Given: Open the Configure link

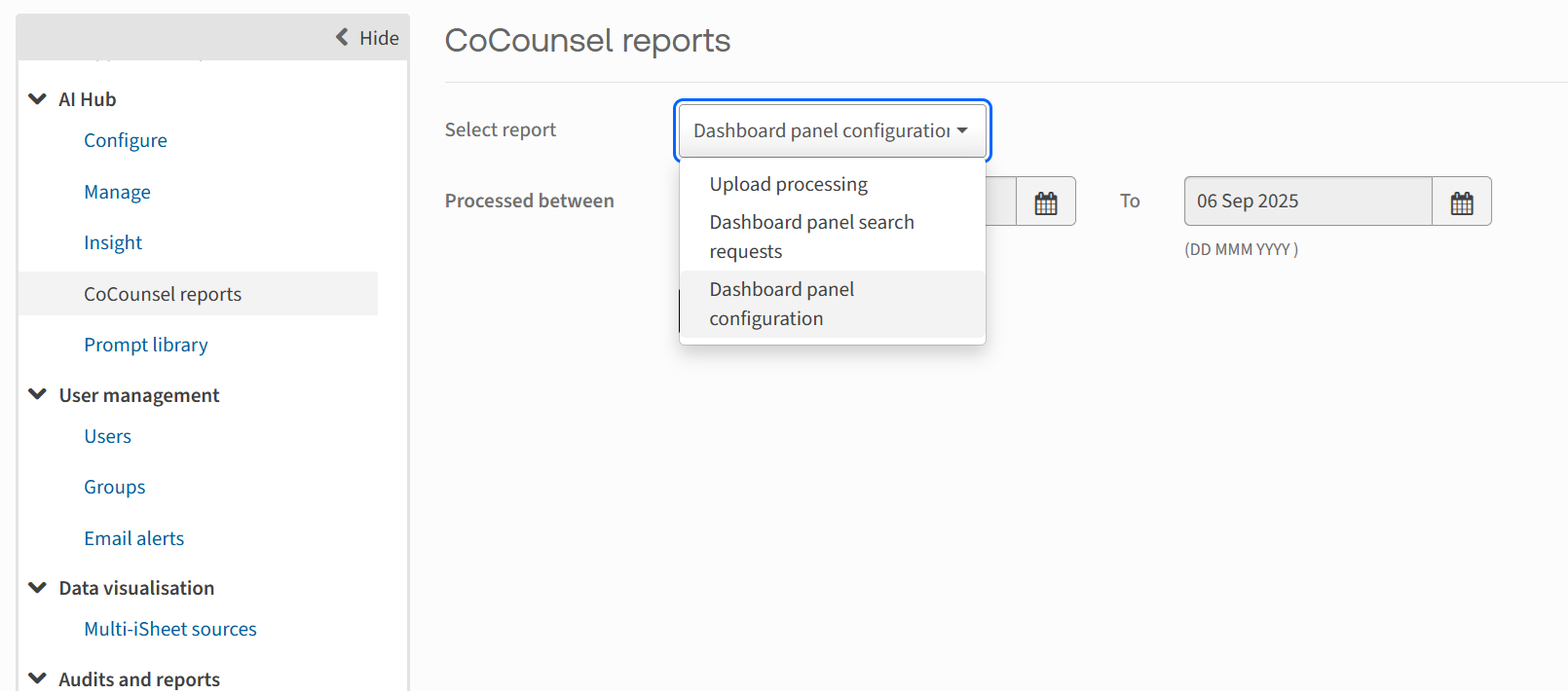Looking at the screenshot, I should coord(126,140).
